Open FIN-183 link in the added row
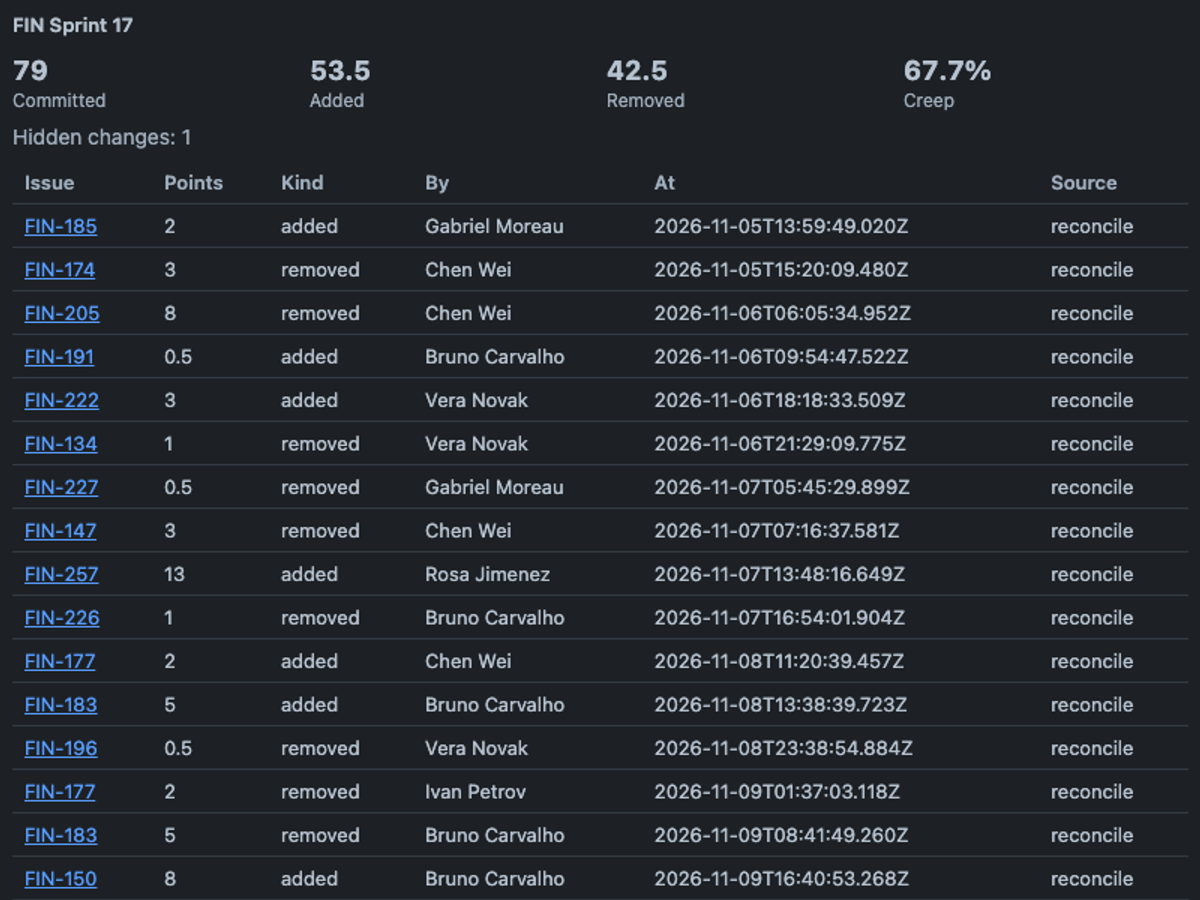Viewport: 1200px width, 900px height. click(61, 705)
